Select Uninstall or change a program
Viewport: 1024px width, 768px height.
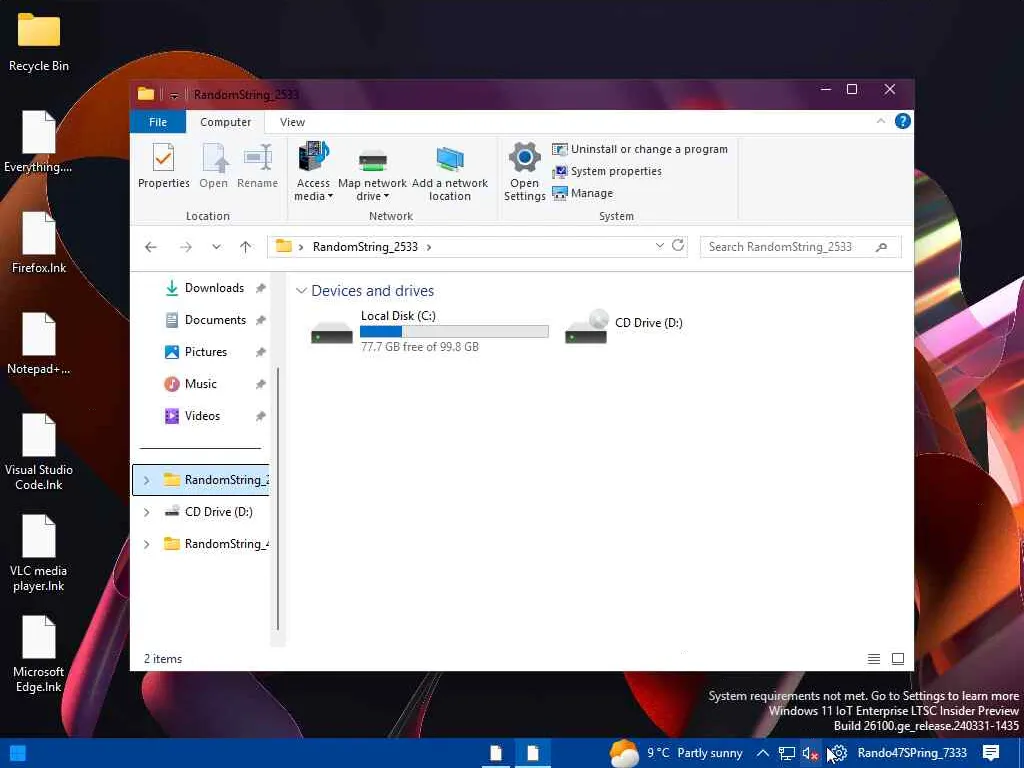[x=639, y=149]
